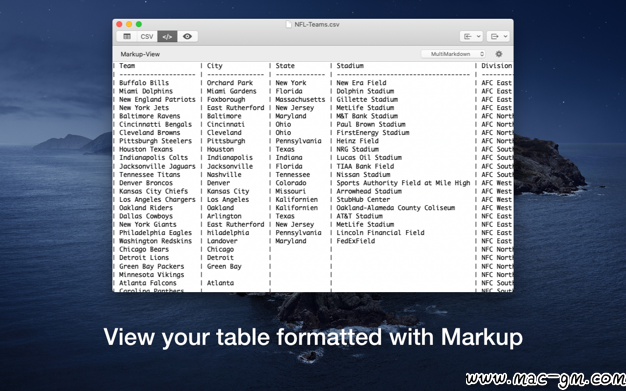Image resolution: width=626 pixels, height=391 pixels.
Task: Select the Jacksonville Jaguars cell
Action: tap(157, 166)
